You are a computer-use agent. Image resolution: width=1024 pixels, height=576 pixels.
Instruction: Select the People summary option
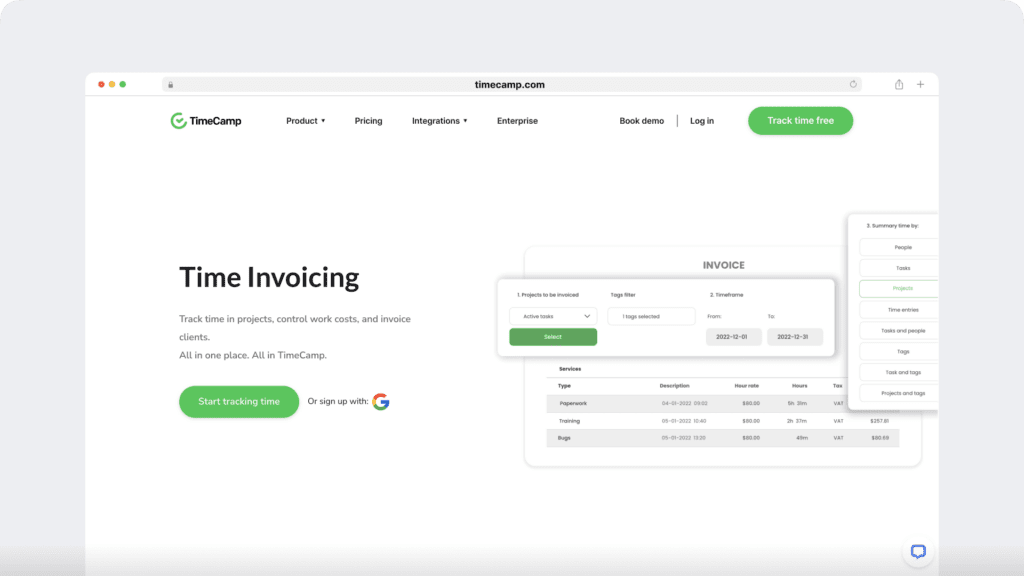coord(898,247)
